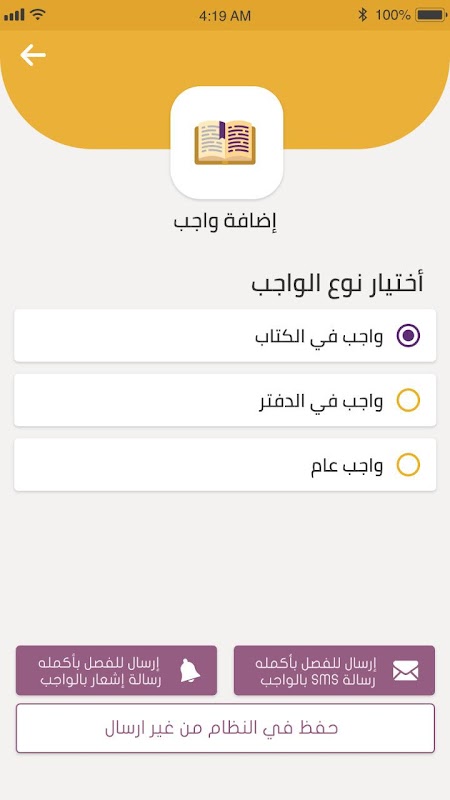Tap the white back arrow

point(33,55)
